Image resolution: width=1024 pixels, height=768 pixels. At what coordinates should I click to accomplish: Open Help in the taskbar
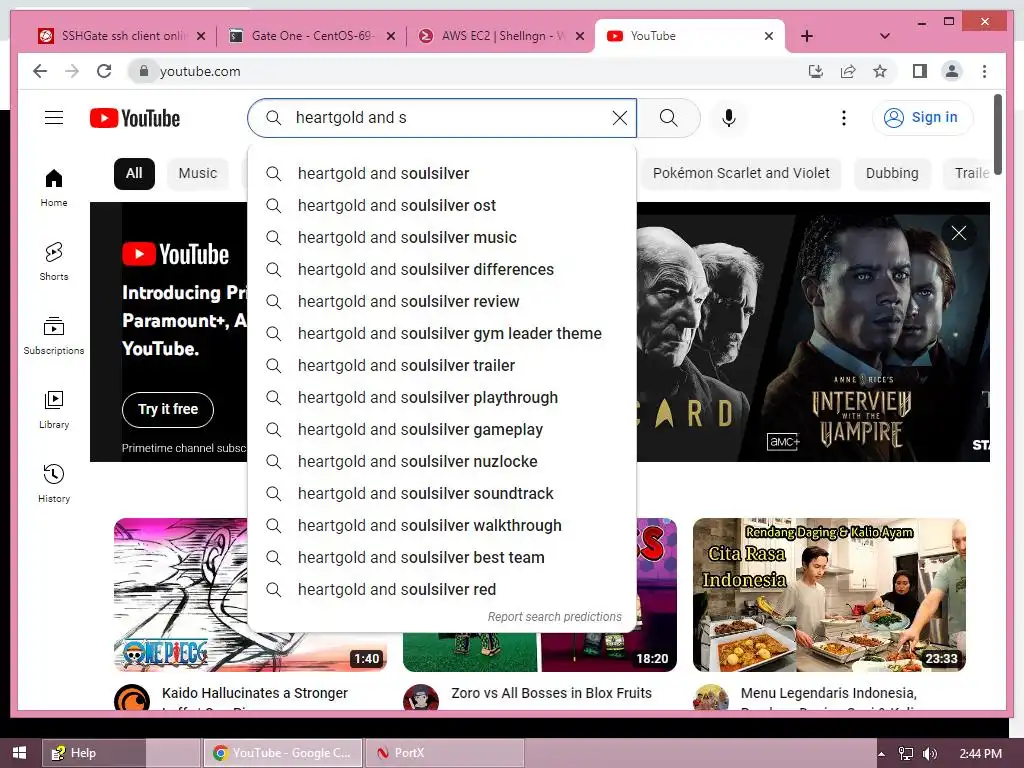93,753
